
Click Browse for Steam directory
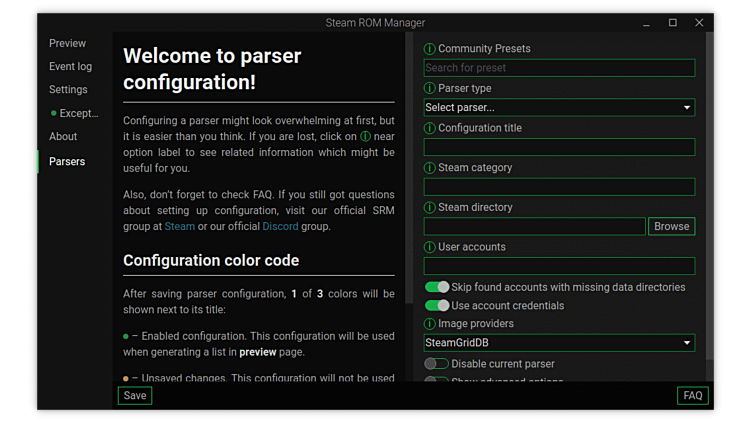click(671, 226)
